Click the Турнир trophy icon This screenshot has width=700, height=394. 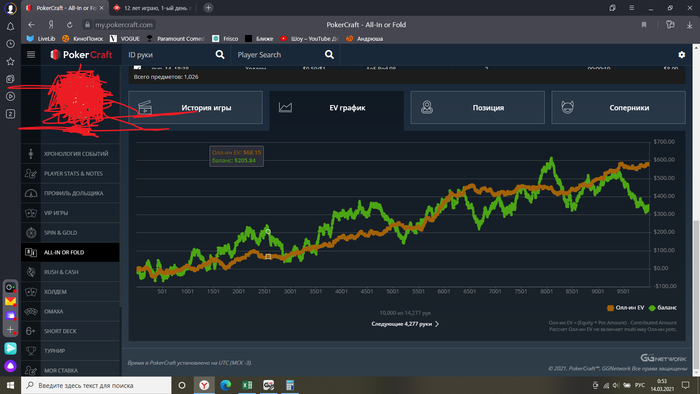31,351
